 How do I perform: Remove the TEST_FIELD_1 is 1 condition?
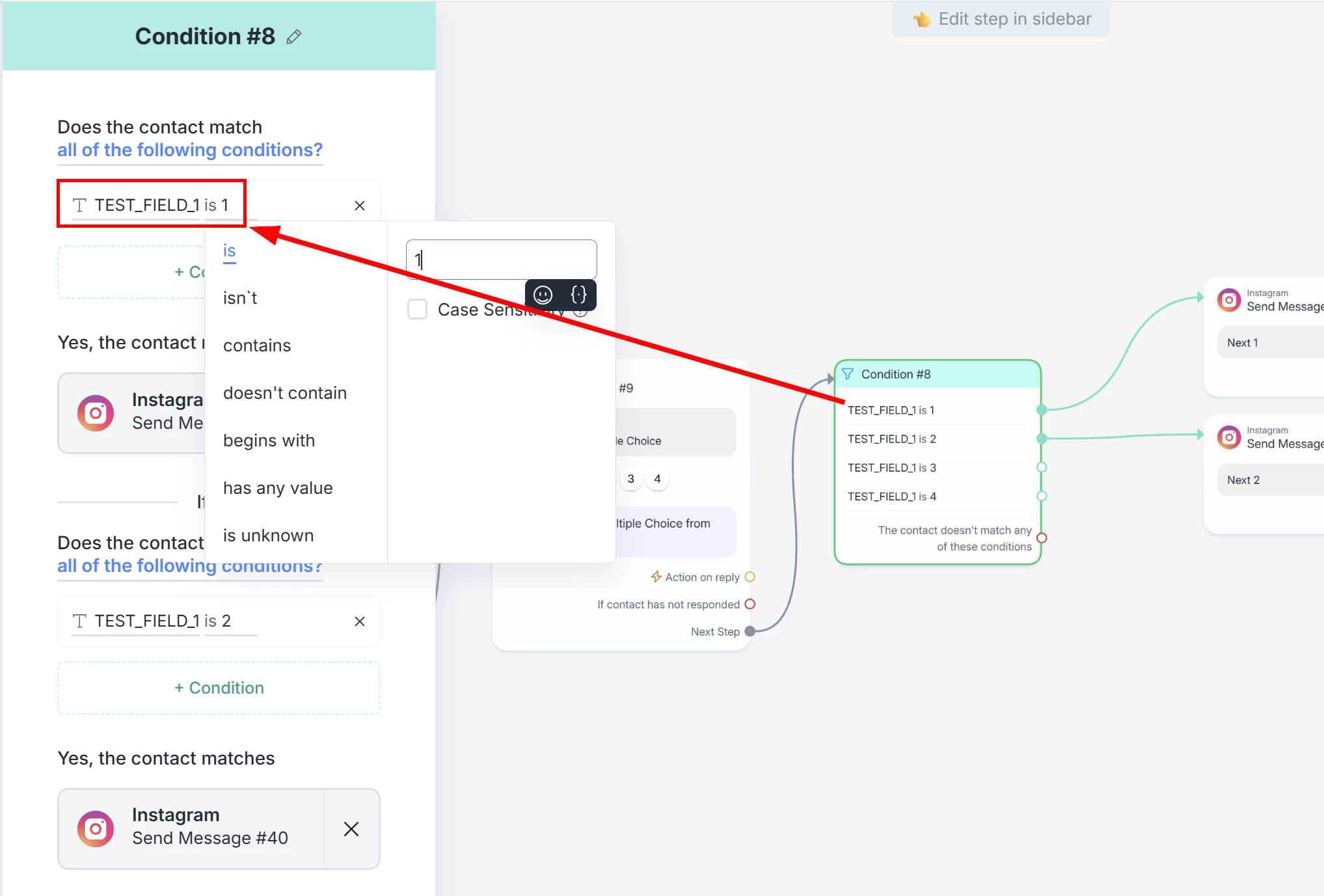pyautogui.click(x=359, y=206)
